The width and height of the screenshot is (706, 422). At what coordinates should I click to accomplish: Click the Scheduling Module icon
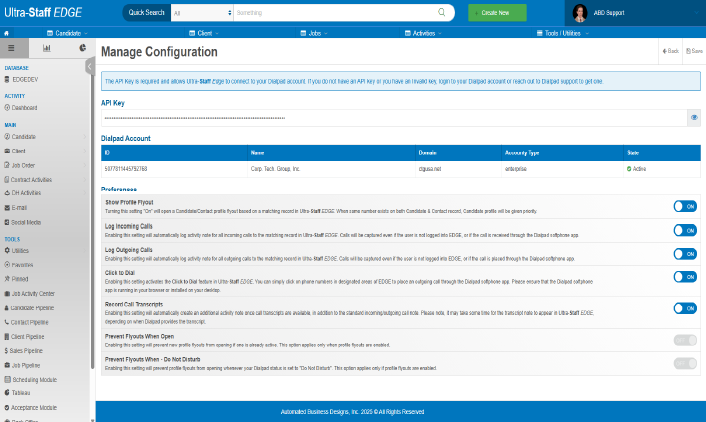click(7, 380)
